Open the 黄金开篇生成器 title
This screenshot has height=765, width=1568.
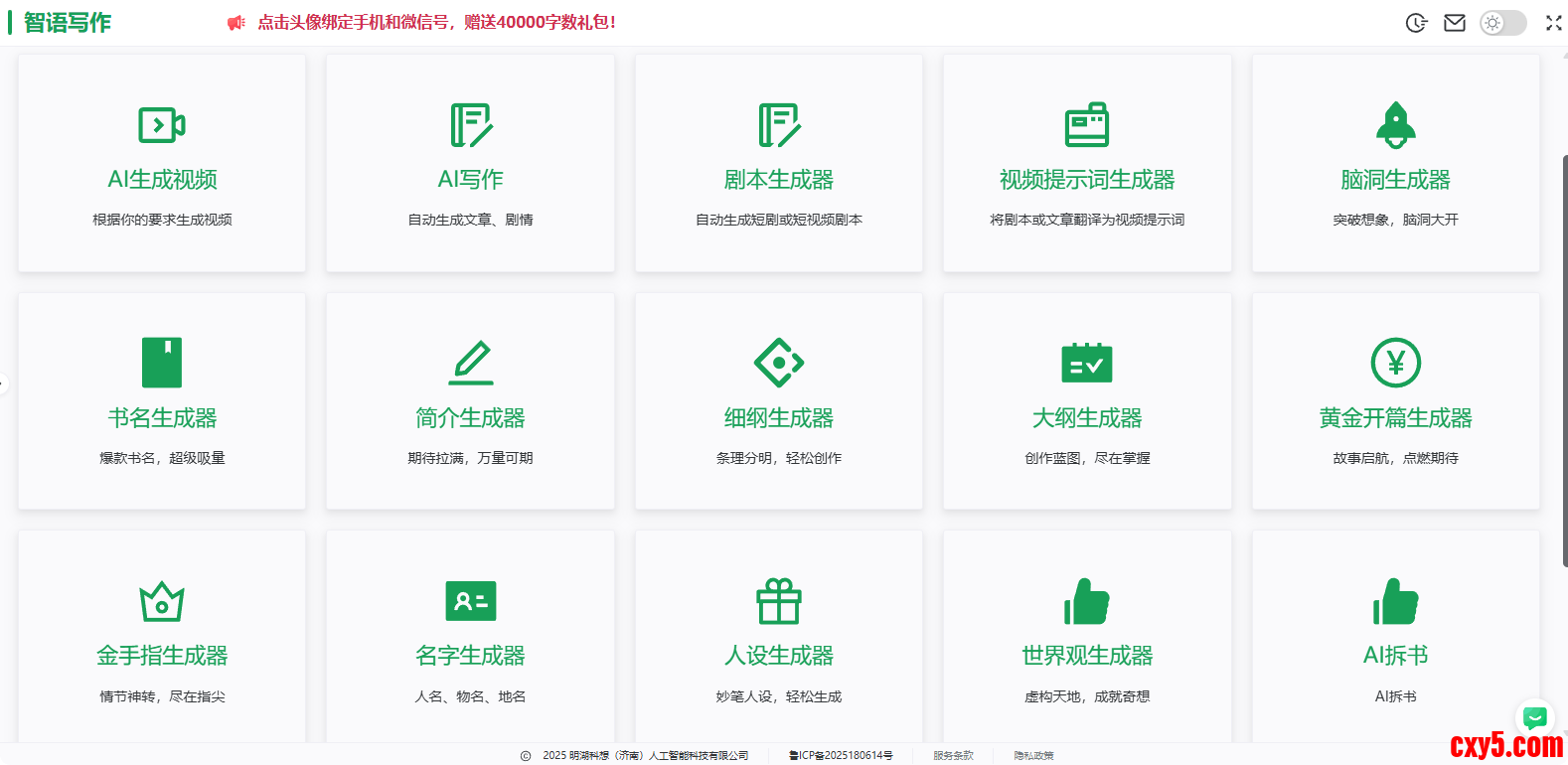[1396, 418]
